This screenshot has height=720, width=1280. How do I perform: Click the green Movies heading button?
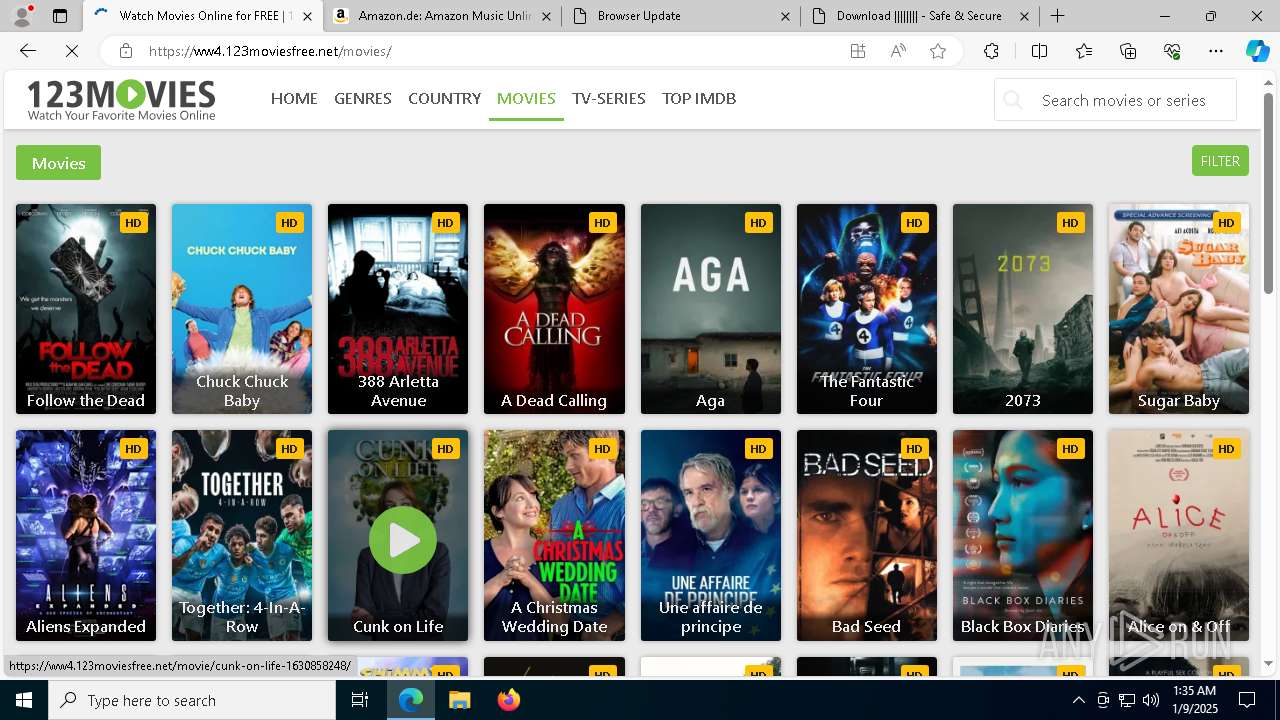click(x=58, y=163)
